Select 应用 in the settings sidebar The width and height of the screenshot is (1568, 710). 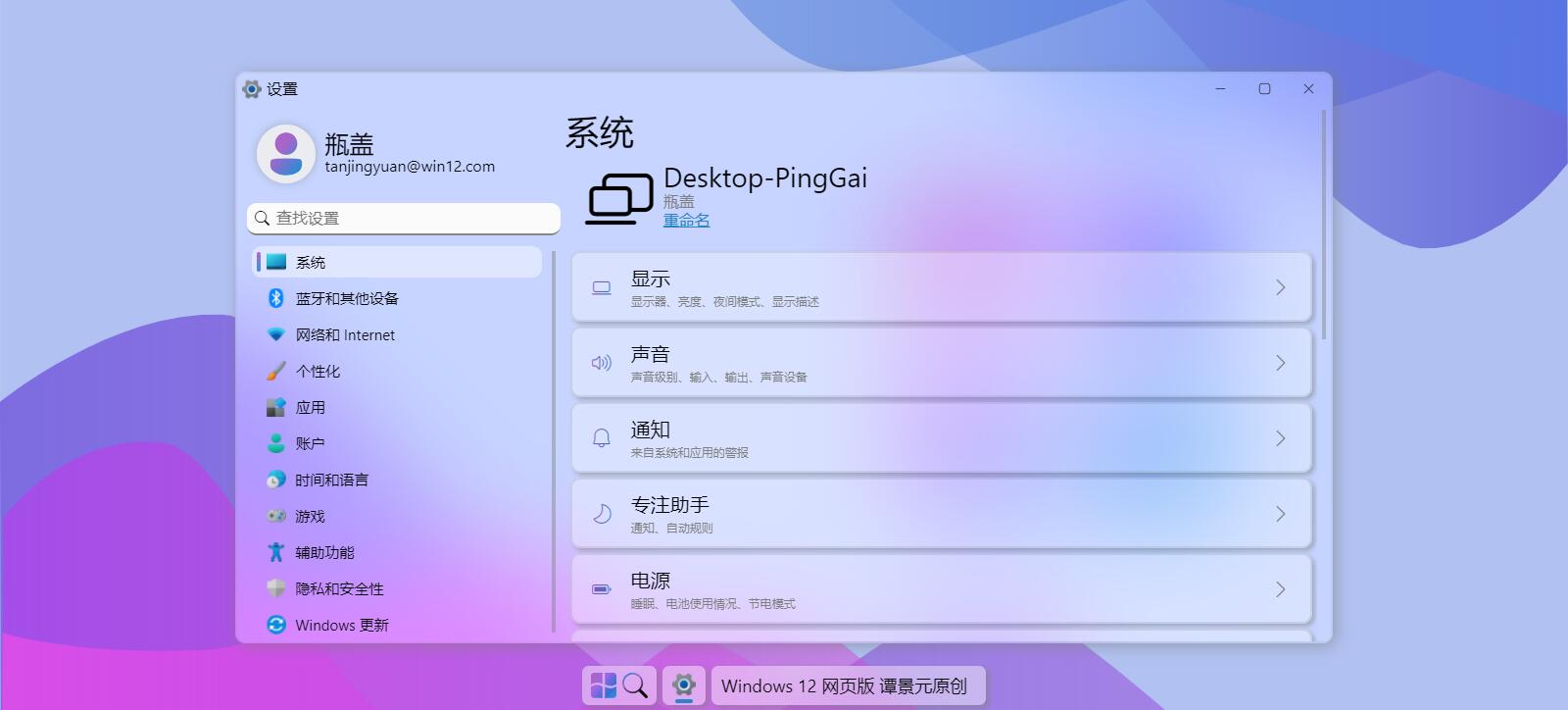coord(311,407)
